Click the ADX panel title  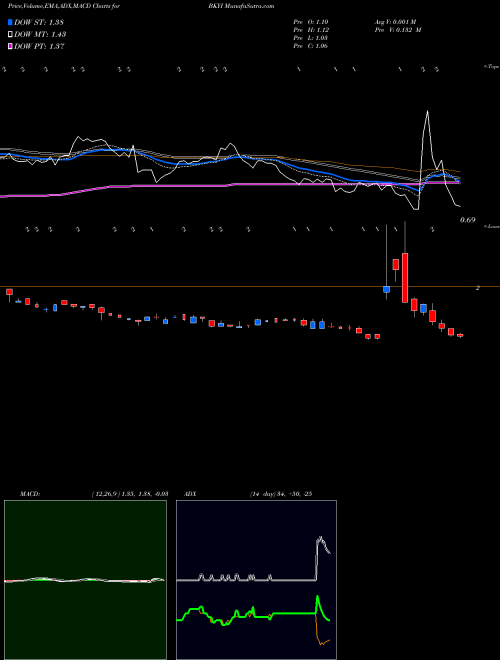pyautogui.click(x=191, y=494)
